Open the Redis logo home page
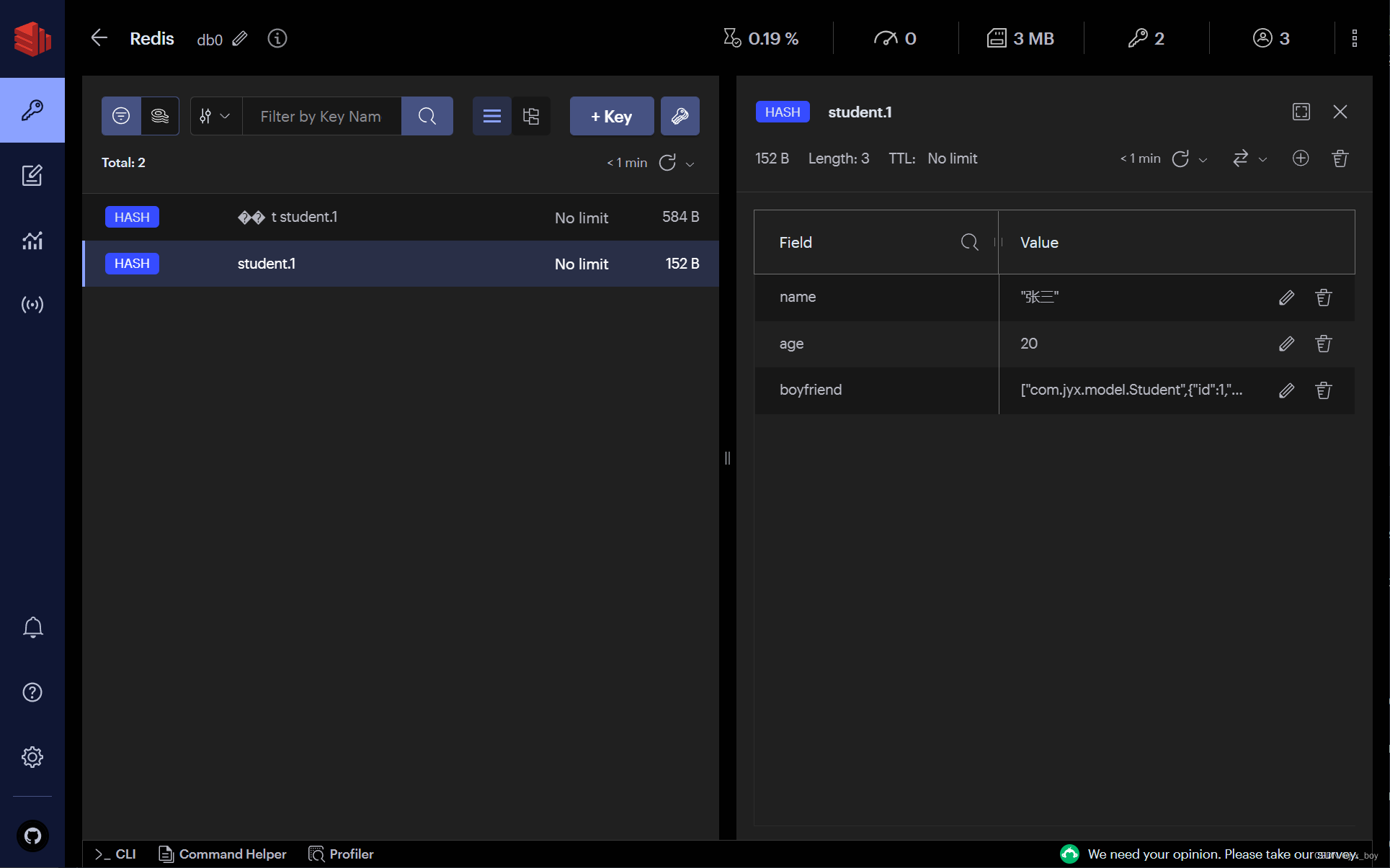 pos(32,38)
